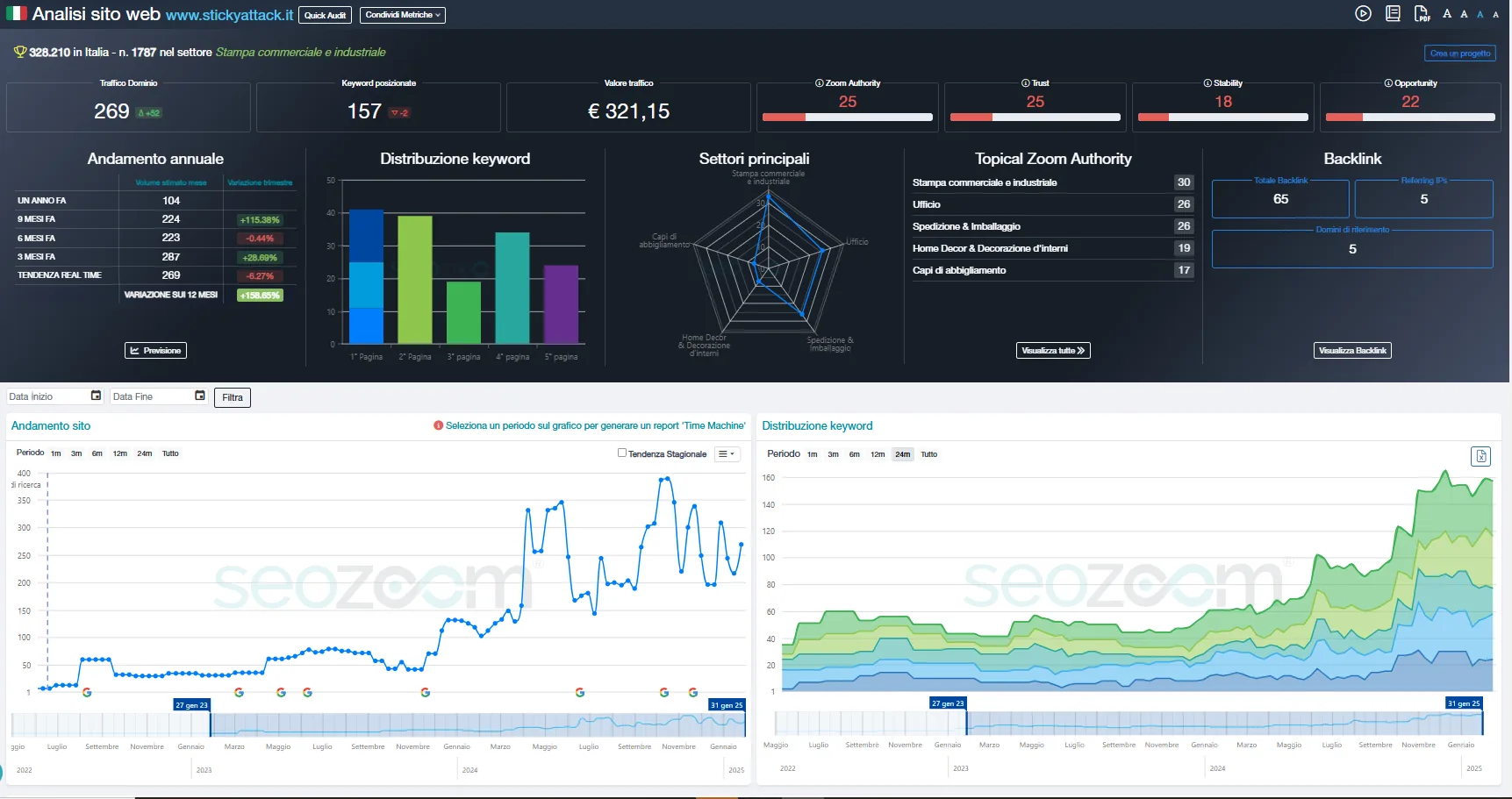The width and height of the screenshot is (1512, 799).
Task: Click the Italian flag icon
Action: pyautogui.click(x=17, y=13)
